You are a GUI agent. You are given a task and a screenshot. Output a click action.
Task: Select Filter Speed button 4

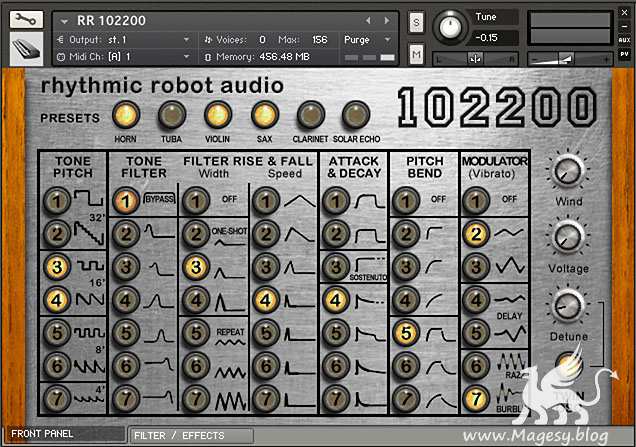tap(266, 300)
